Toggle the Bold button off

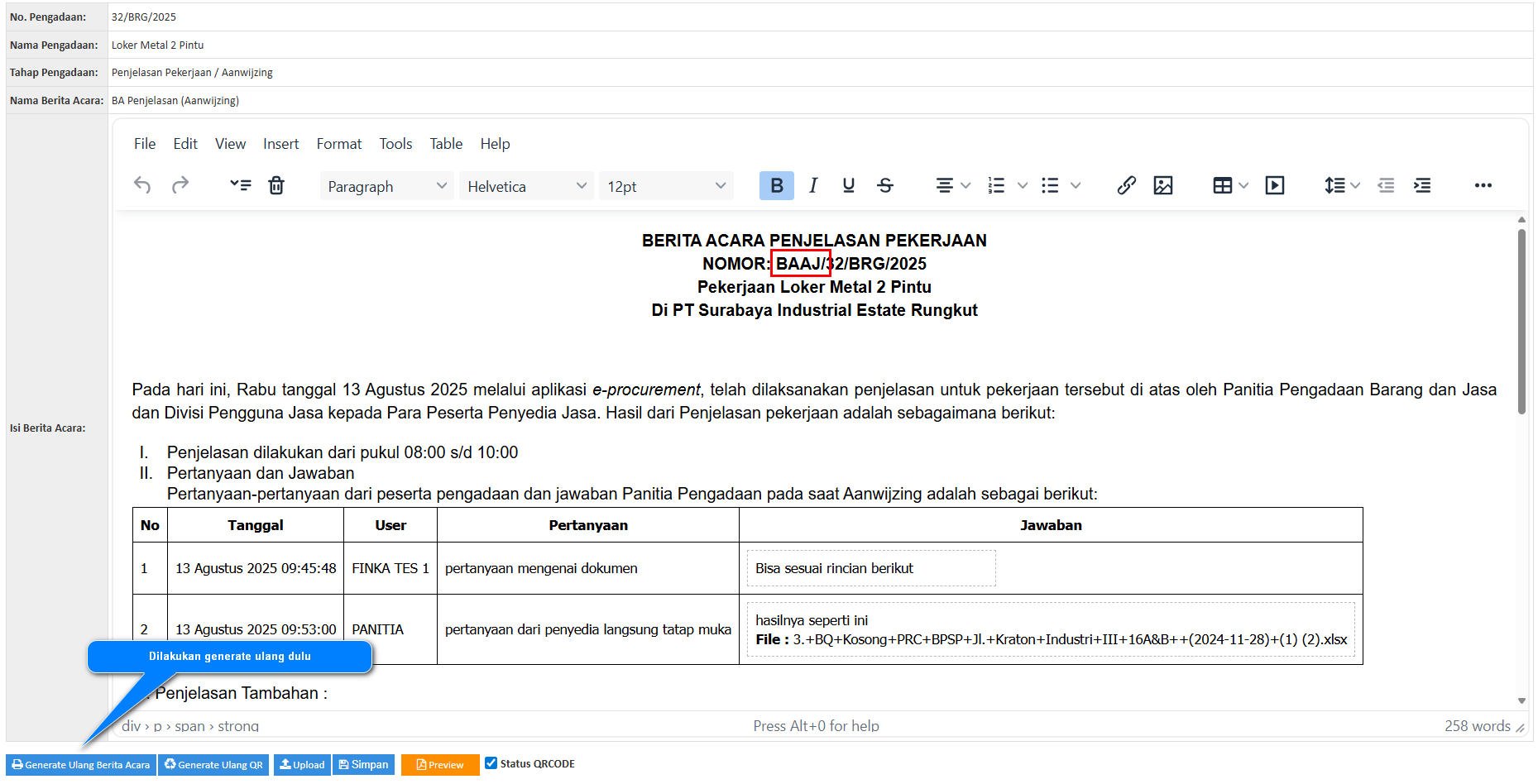[x=776, y=185]
